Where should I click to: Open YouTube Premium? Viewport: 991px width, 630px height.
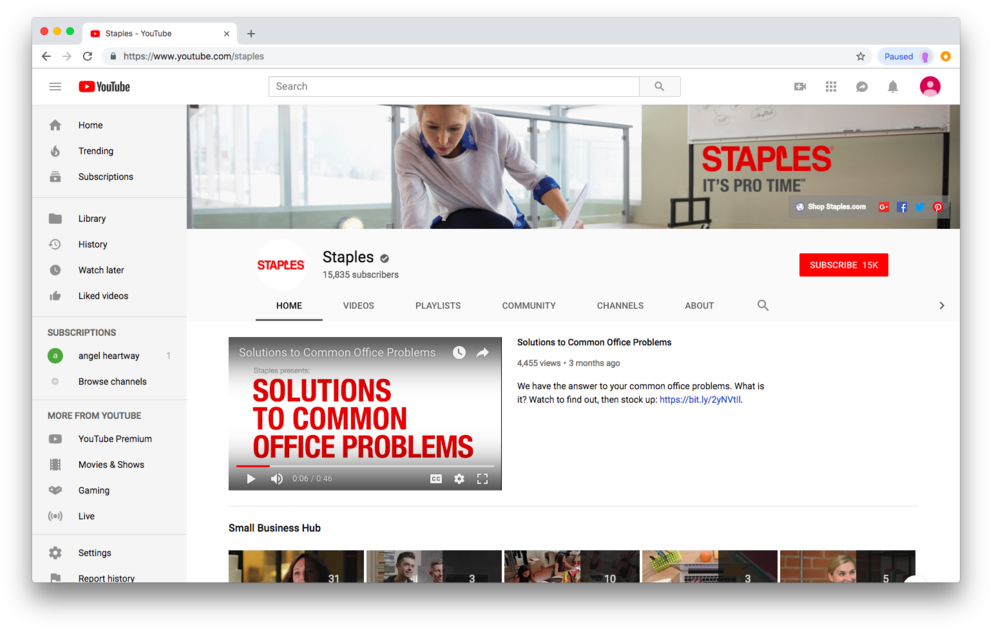[x=109, y=439]
